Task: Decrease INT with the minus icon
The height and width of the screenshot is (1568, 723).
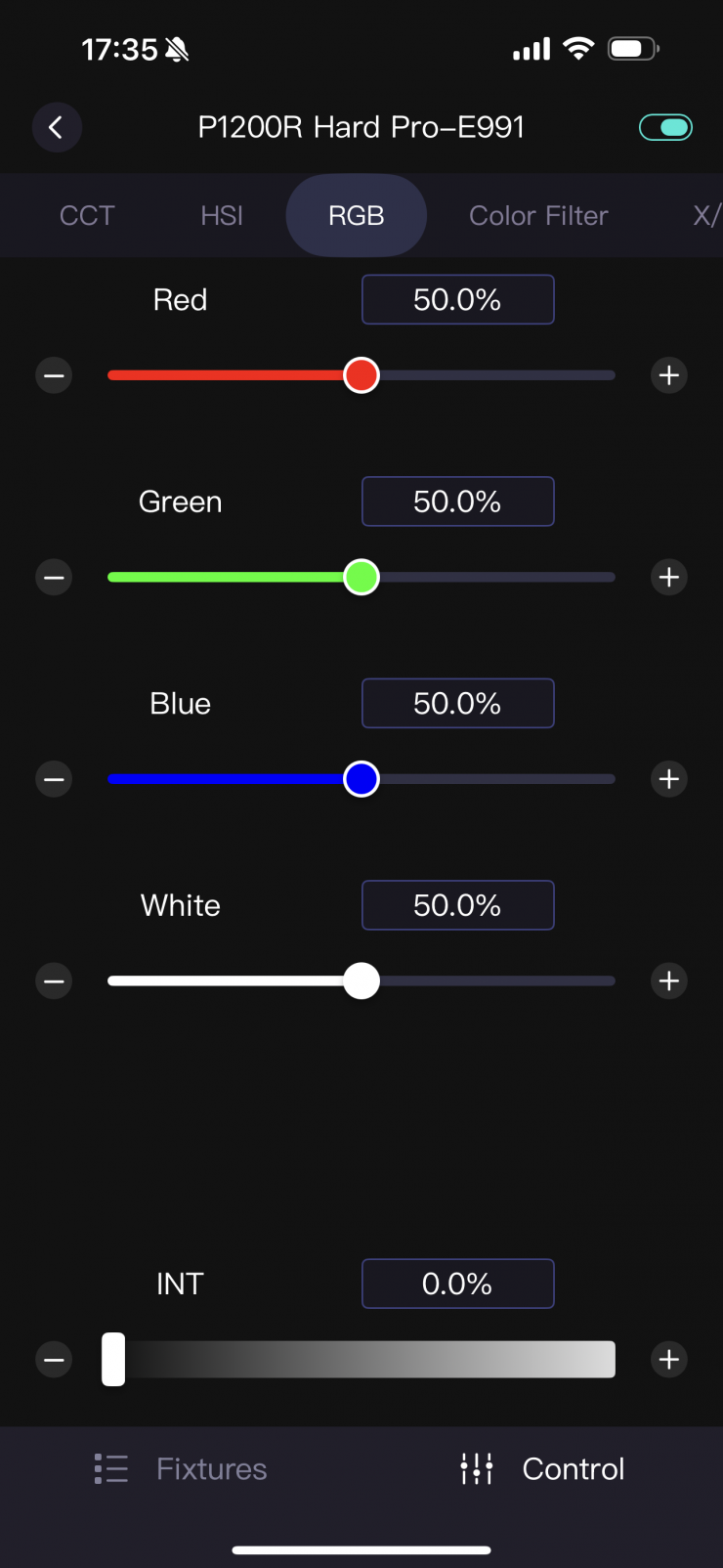Action: point(54,1360)
